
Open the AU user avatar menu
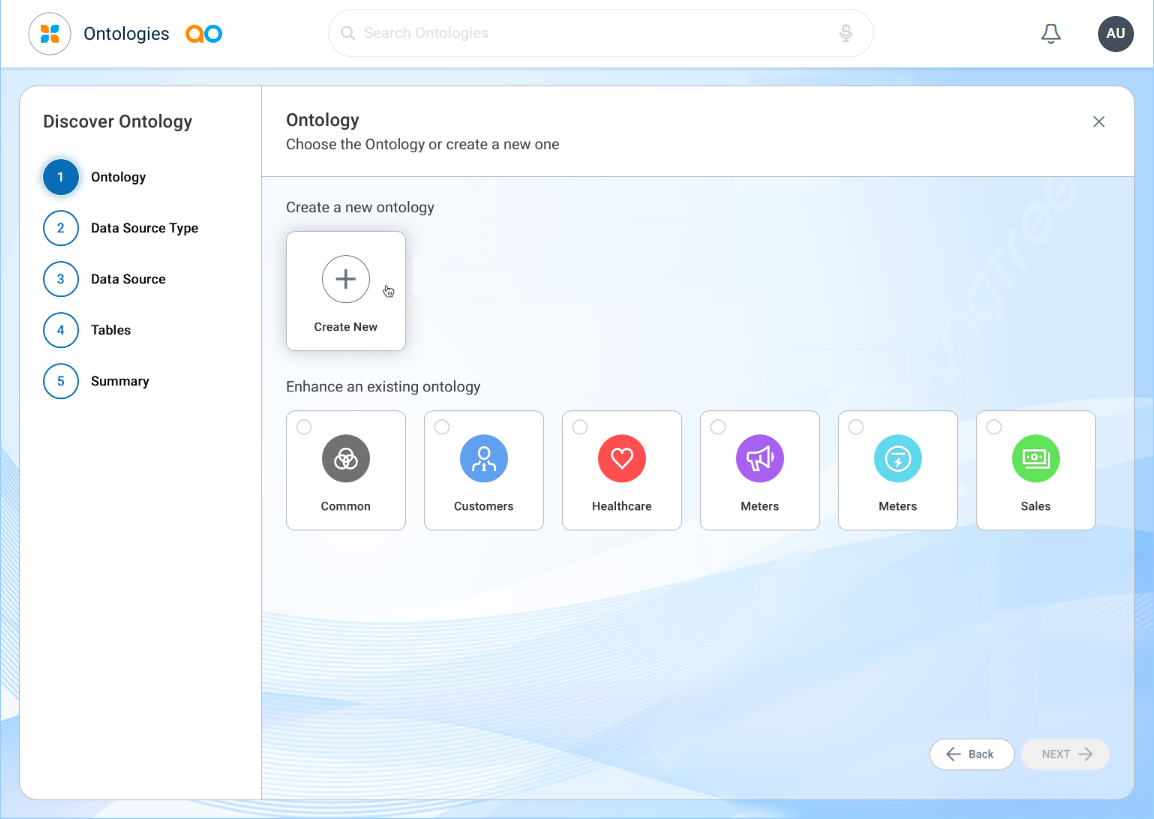click(x=1115, y=34)
